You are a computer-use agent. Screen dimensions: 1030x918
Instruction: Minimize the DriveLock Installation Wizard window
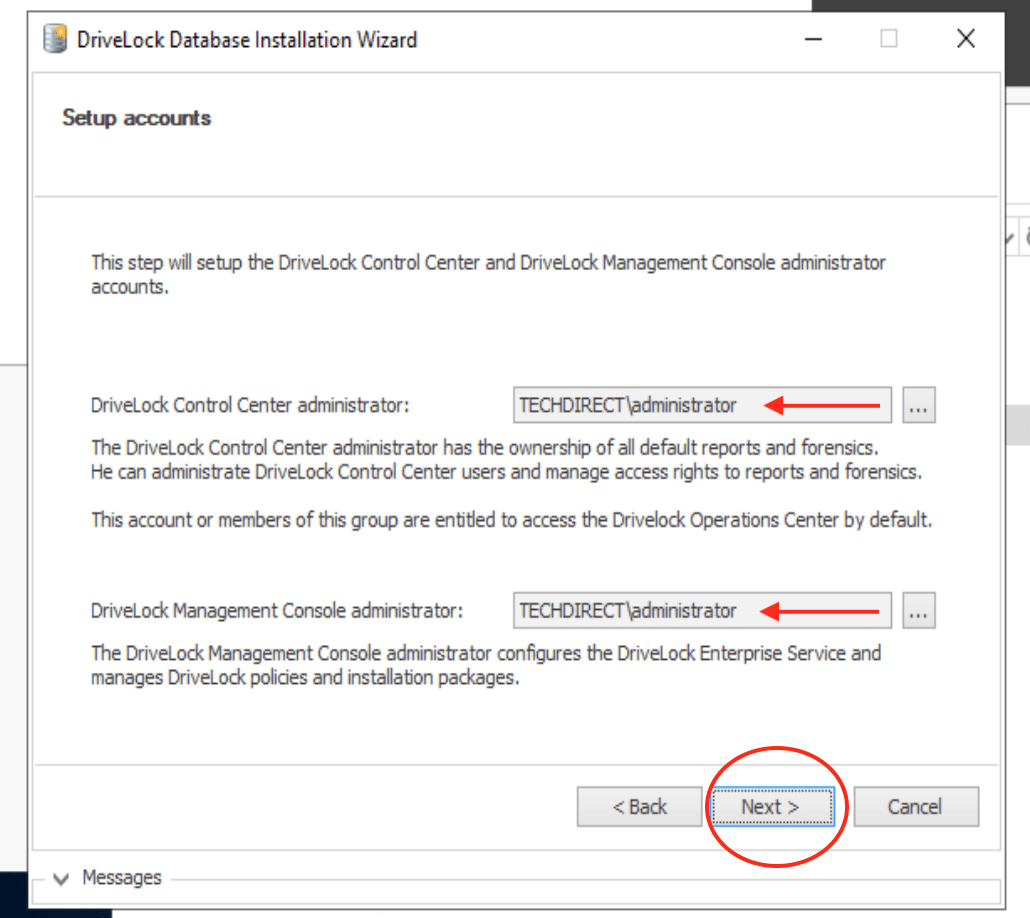(815, 40)
